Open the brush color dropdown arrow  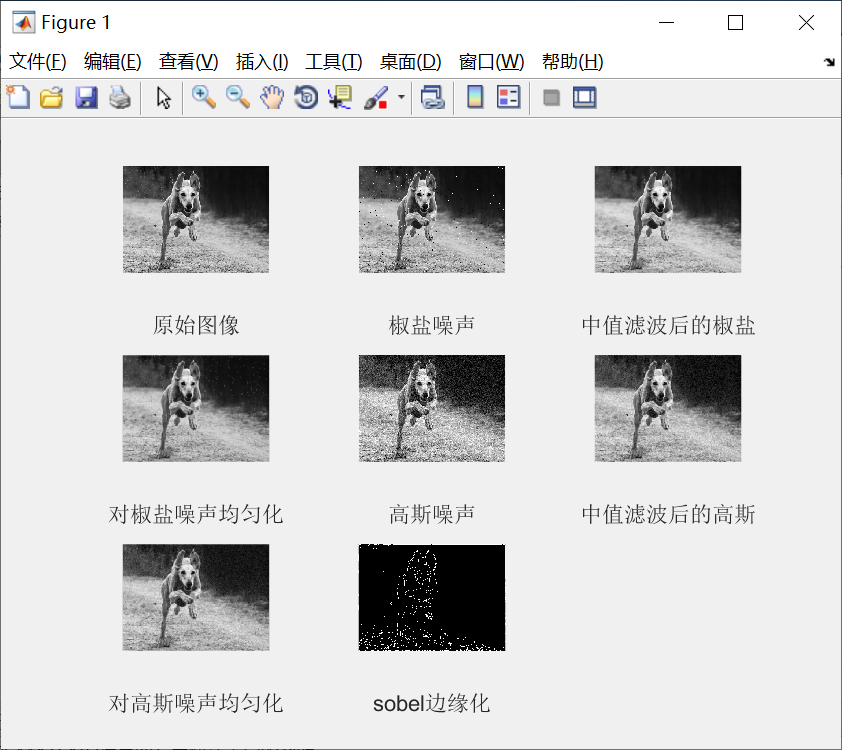coord(401,98)
